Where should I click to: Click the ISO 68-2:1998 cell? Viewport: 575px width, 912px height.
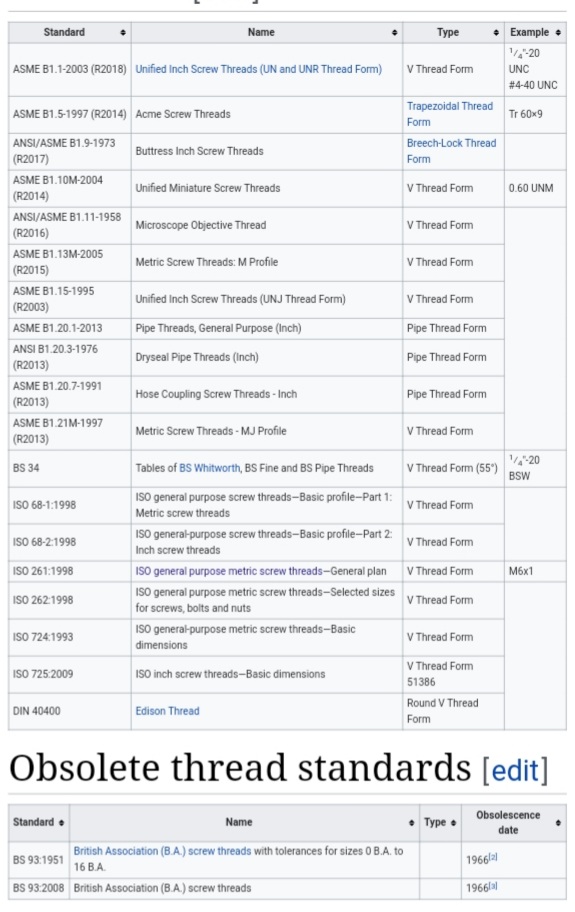[70, 543]
